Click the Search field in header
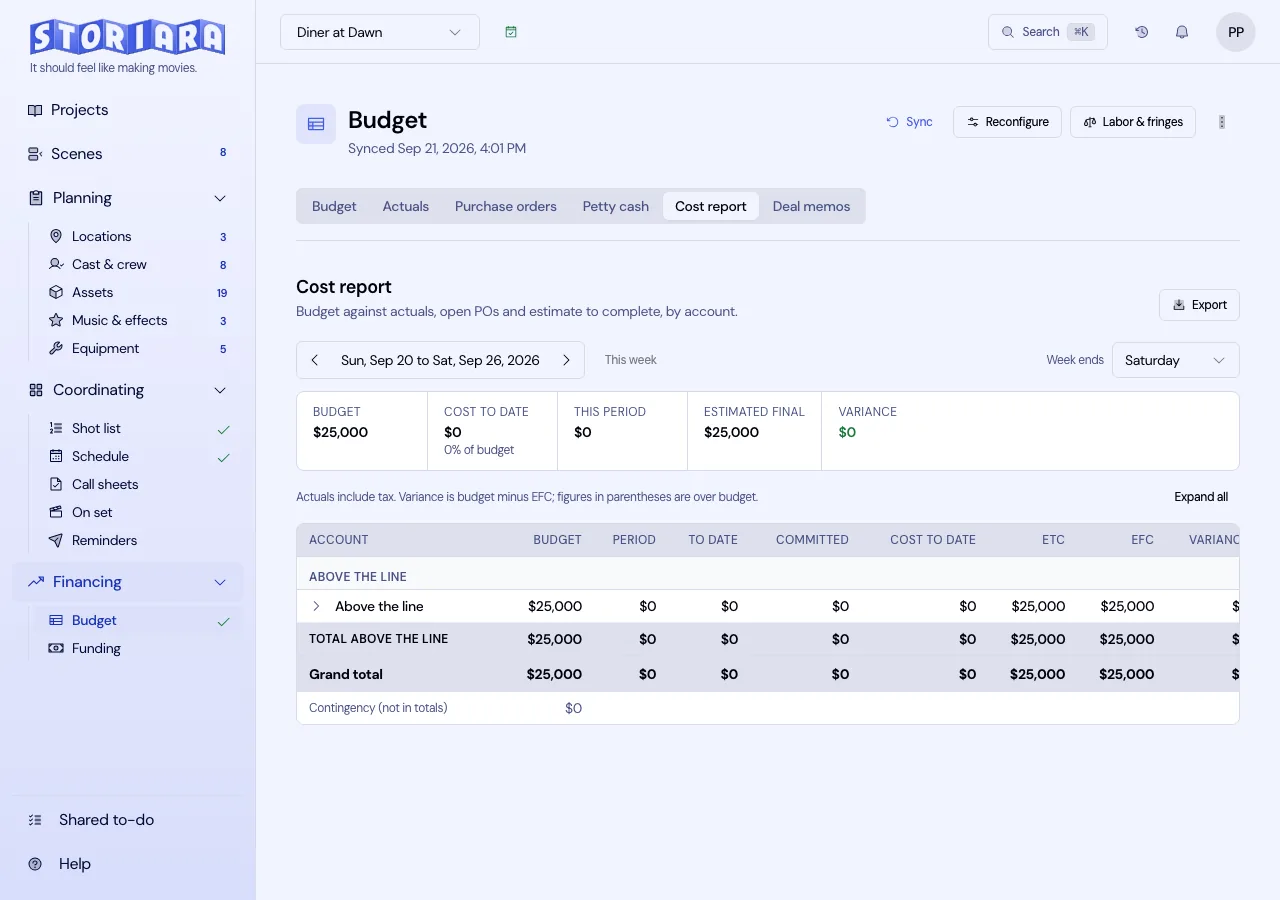1280x900 pixels. click(x=1048, y=32)
